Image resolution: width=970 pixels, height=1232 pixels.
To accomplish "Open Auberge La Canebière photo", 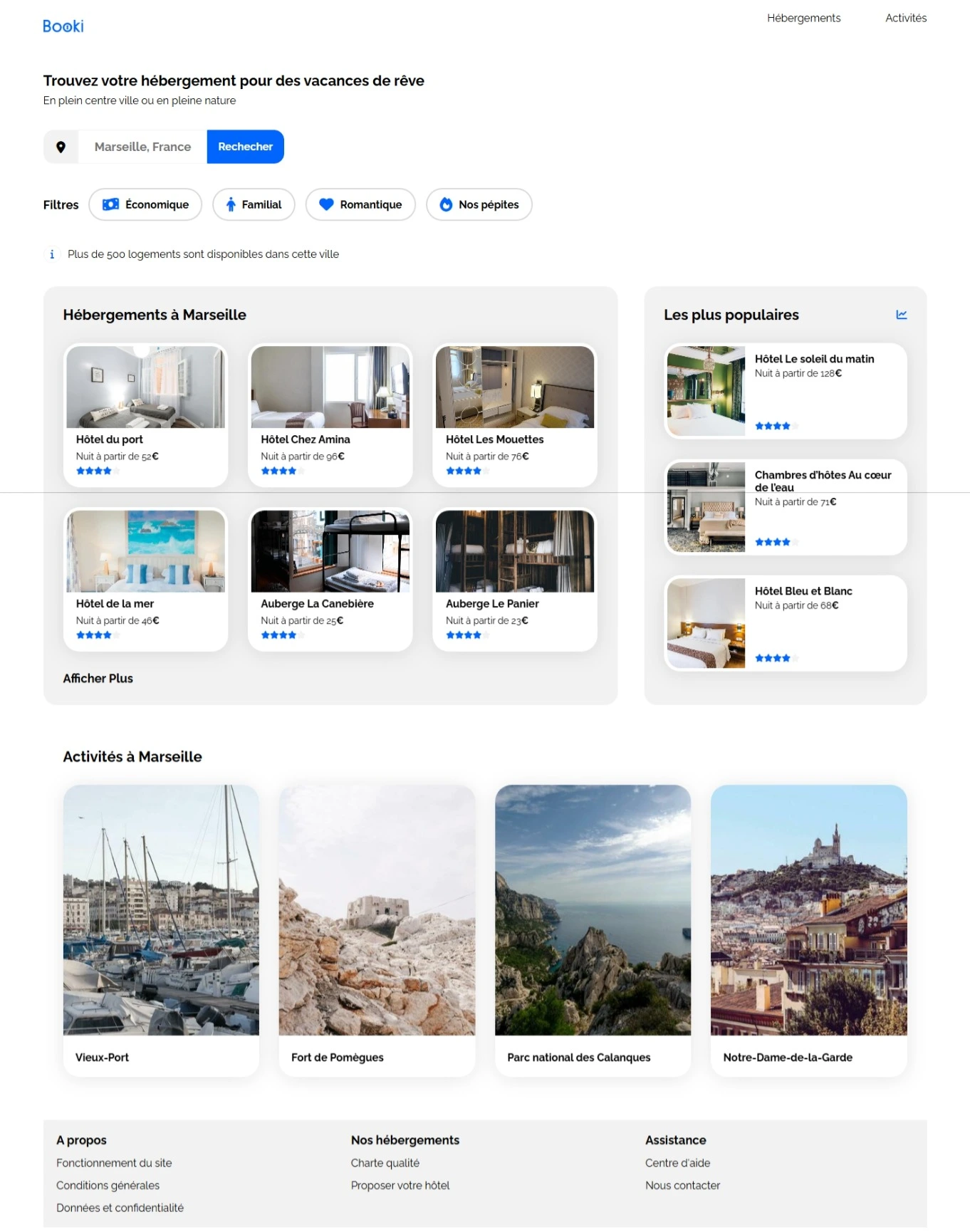I will pos(330,551).
